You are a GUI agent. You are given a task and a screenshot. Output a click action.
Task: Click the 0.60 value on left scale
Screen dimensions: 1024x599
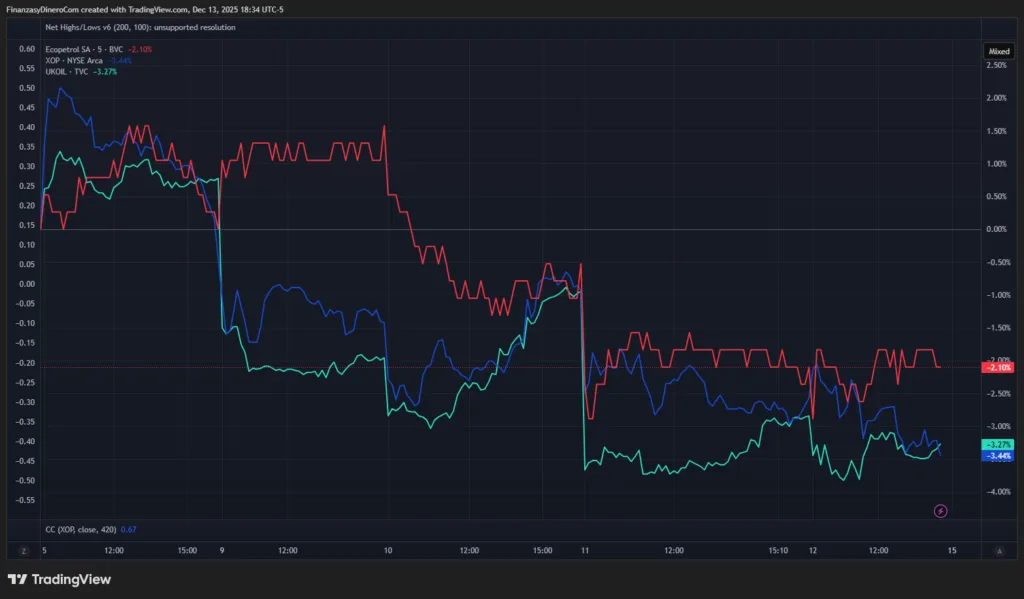point(27,49)
